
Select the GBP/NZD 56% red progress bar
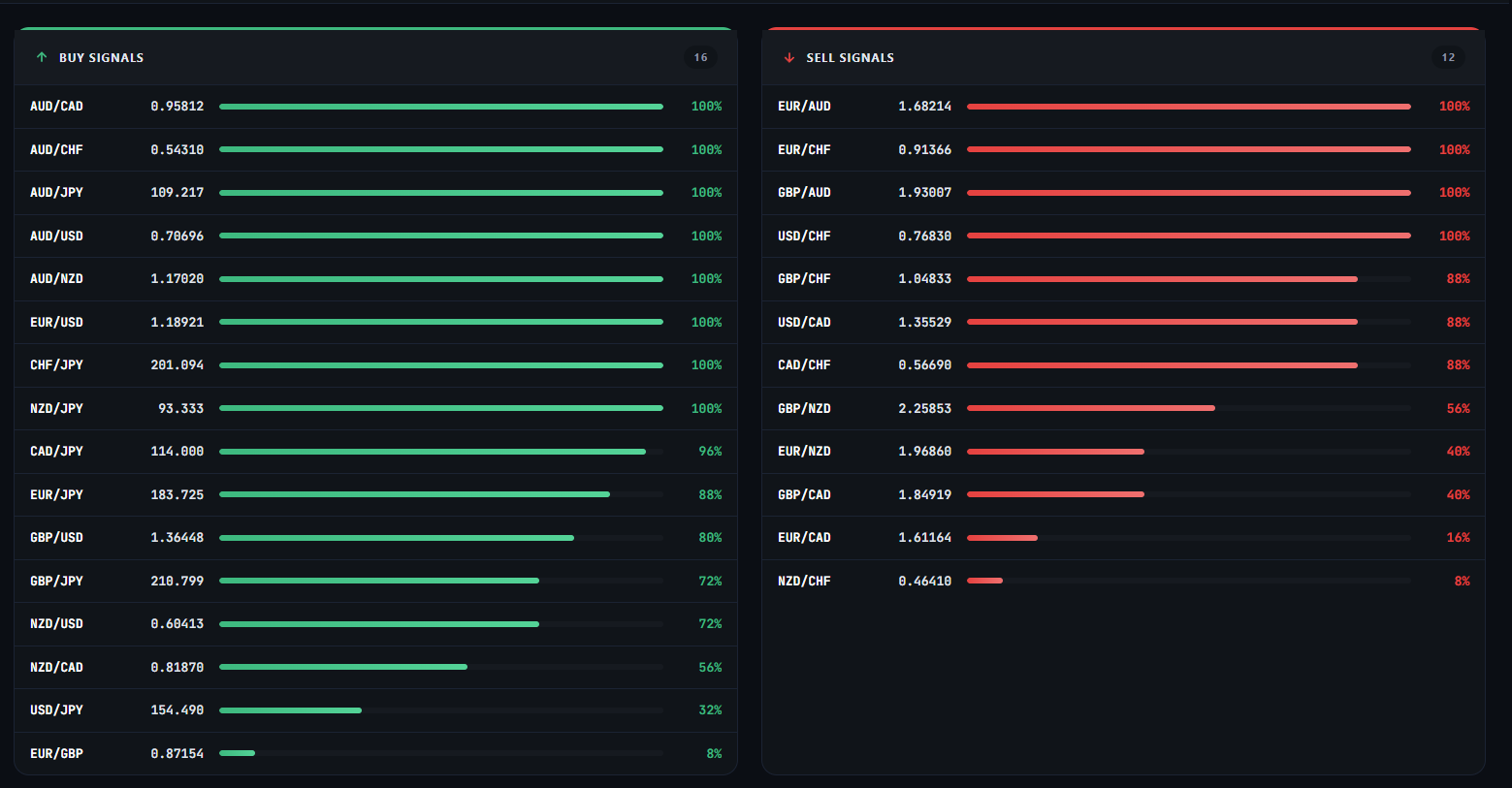click(1091, 408)
